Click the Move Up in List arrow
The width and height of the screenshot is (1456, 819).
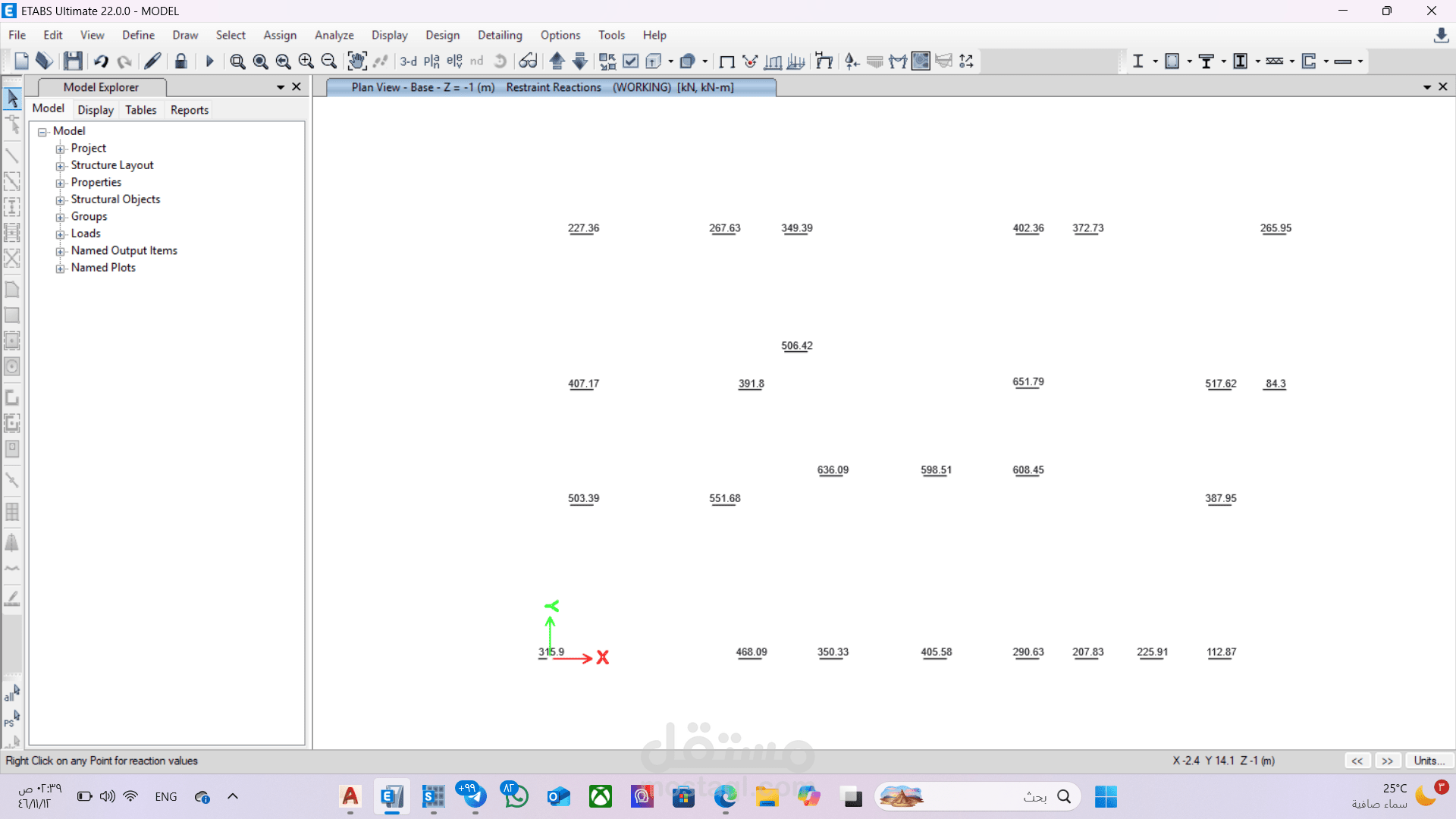click(x=557, y=61)
